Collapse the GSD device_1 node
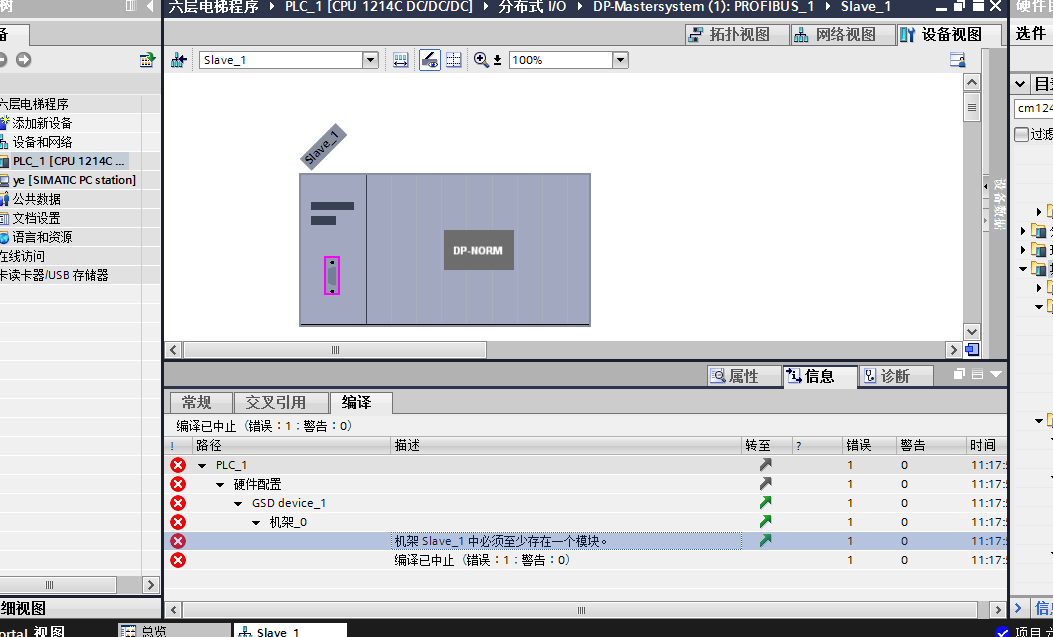Viewport: 1053px width, 637px height. coord(238,503)
